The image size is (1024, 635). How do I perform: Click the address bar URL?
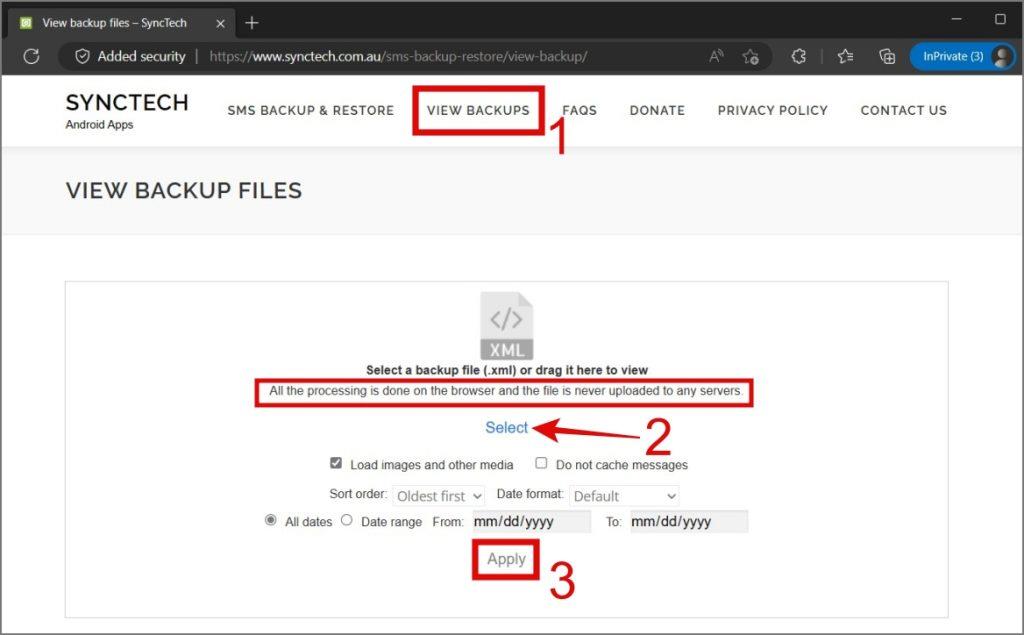398,56
